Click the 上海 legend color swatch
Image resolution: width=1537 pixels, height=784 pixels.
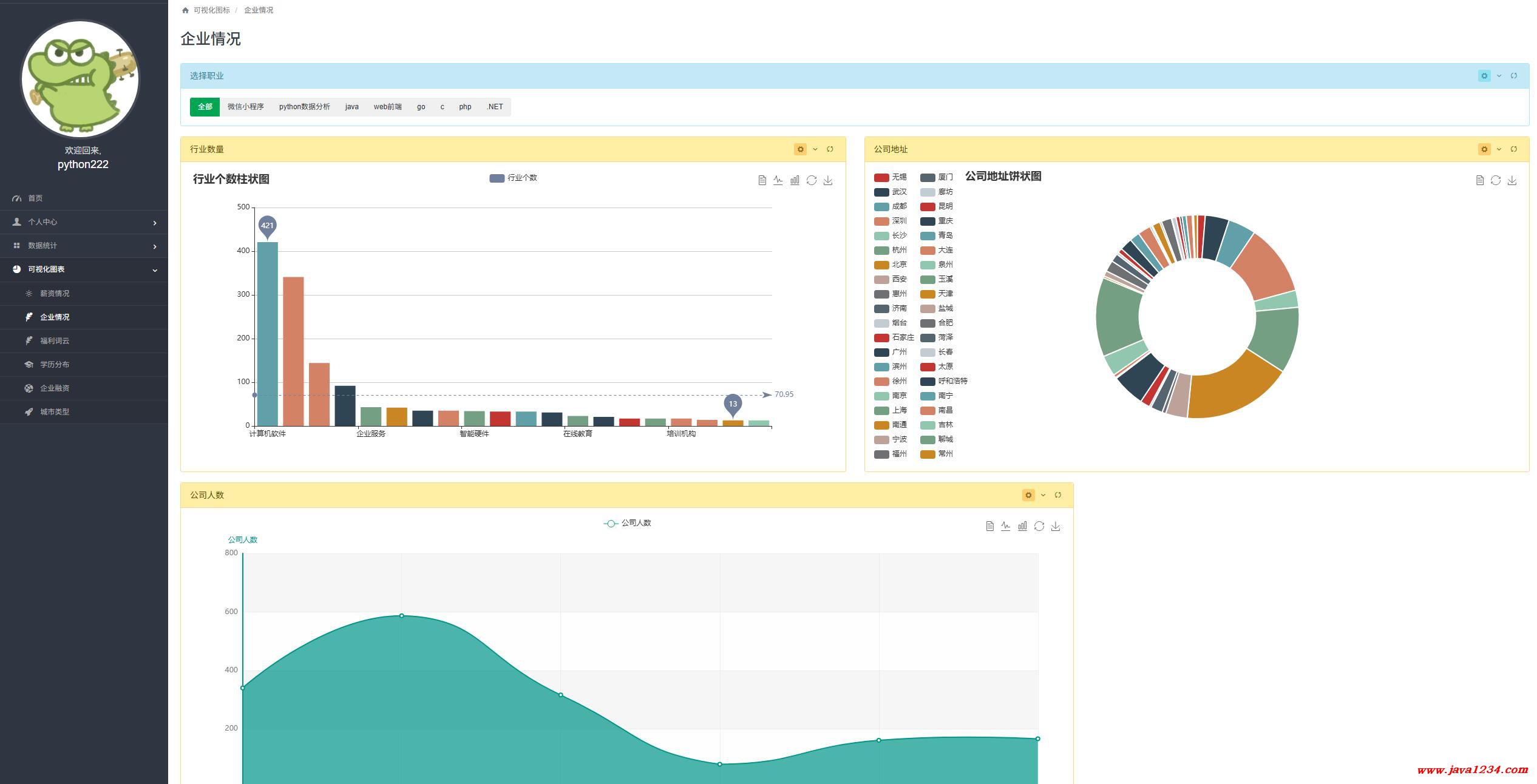[881, 411]
